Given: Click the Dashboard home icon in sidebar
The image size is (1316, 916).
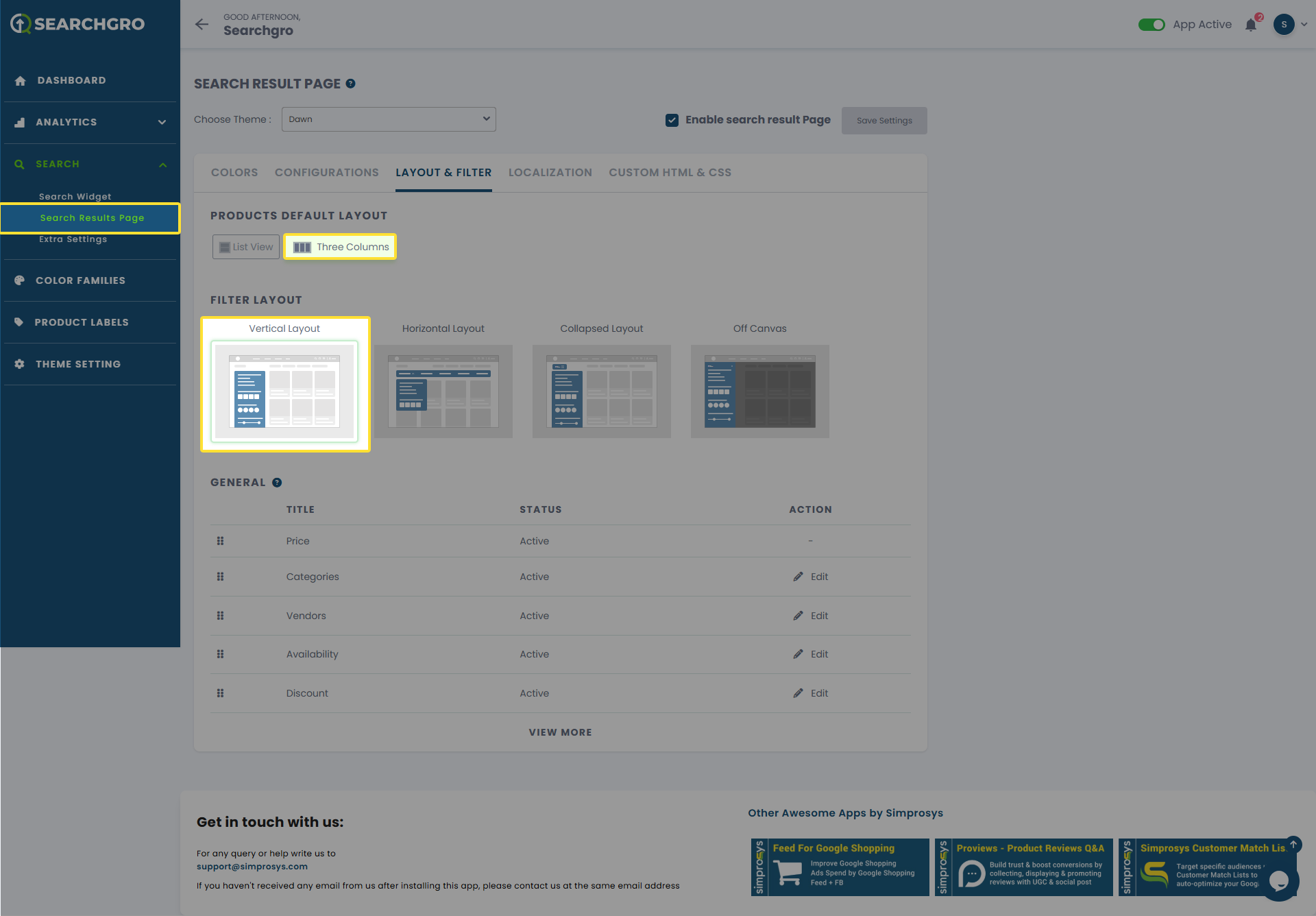Looking at the screenshot, I should [x=20, y=81].
